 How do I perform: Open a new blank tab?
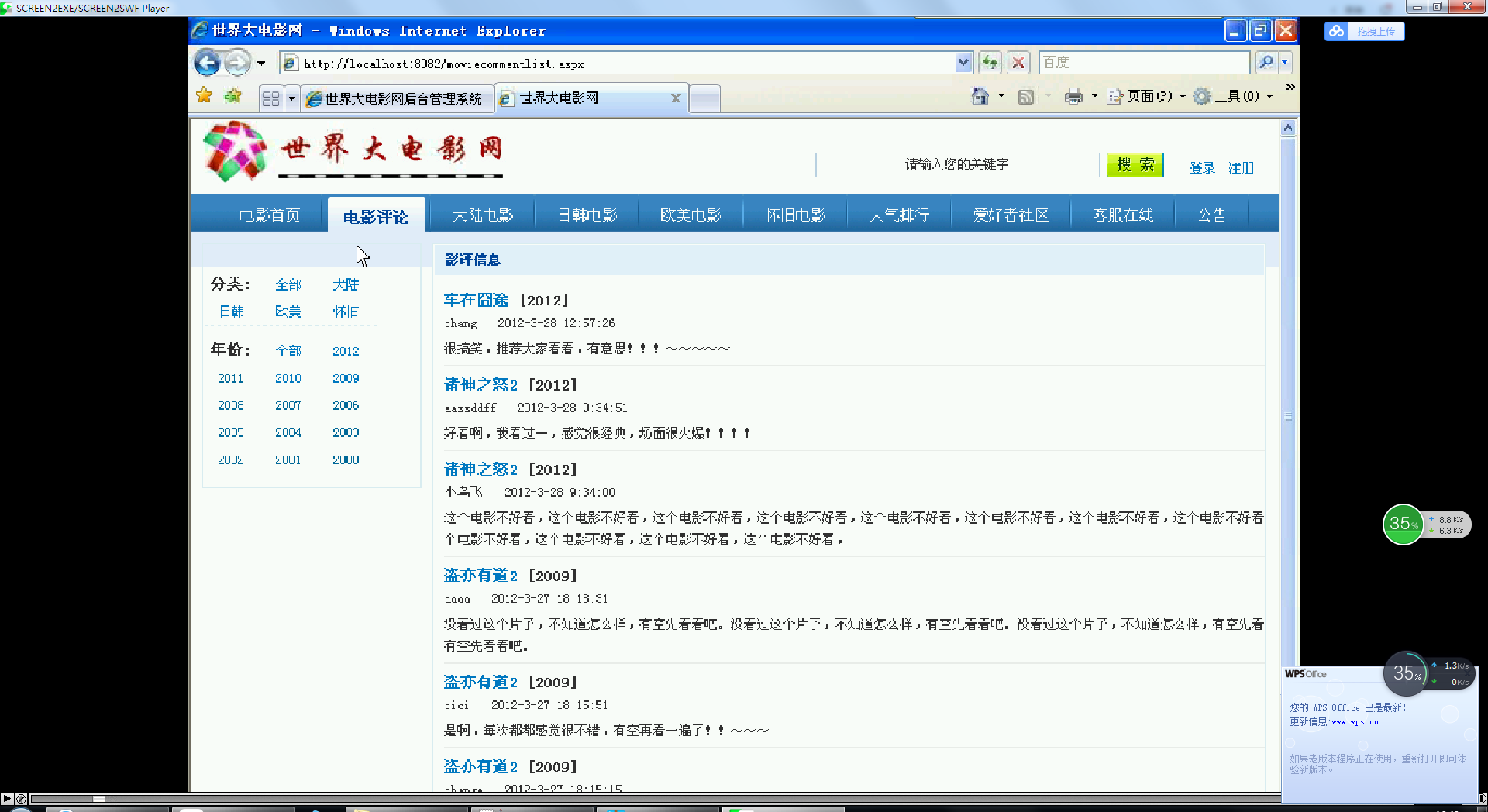click(x=704, y=98)
